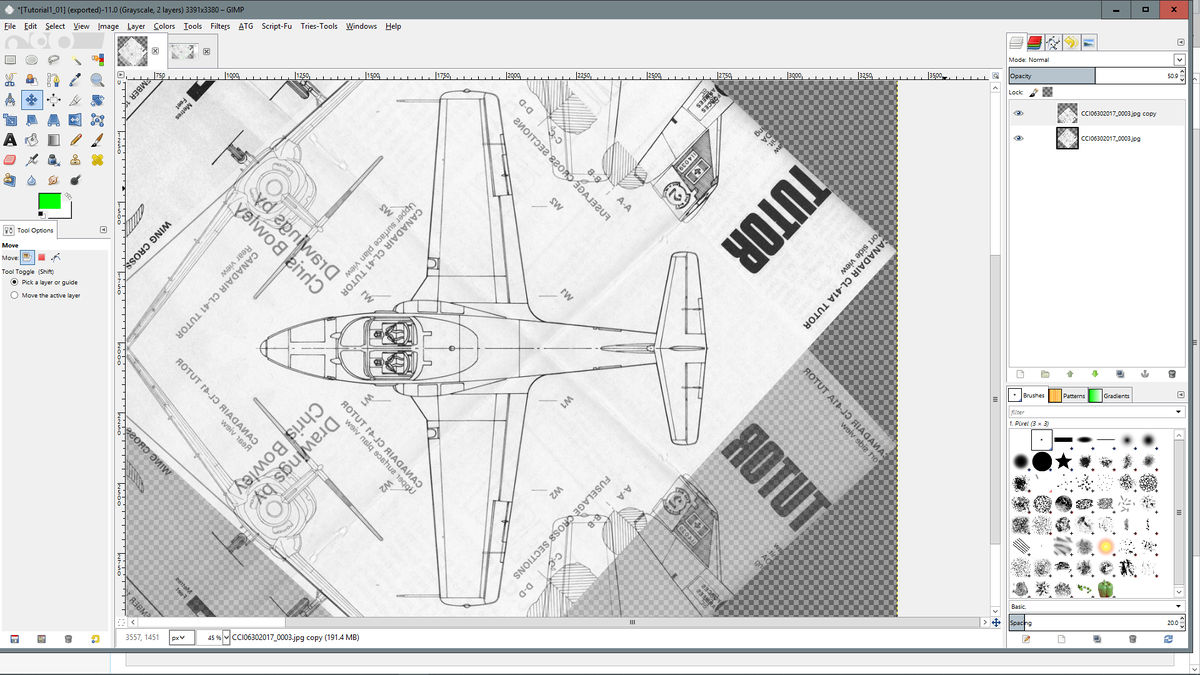
Task: Activate the Color Picker tool
Action: pyautogui.click(x=76, y=79)
